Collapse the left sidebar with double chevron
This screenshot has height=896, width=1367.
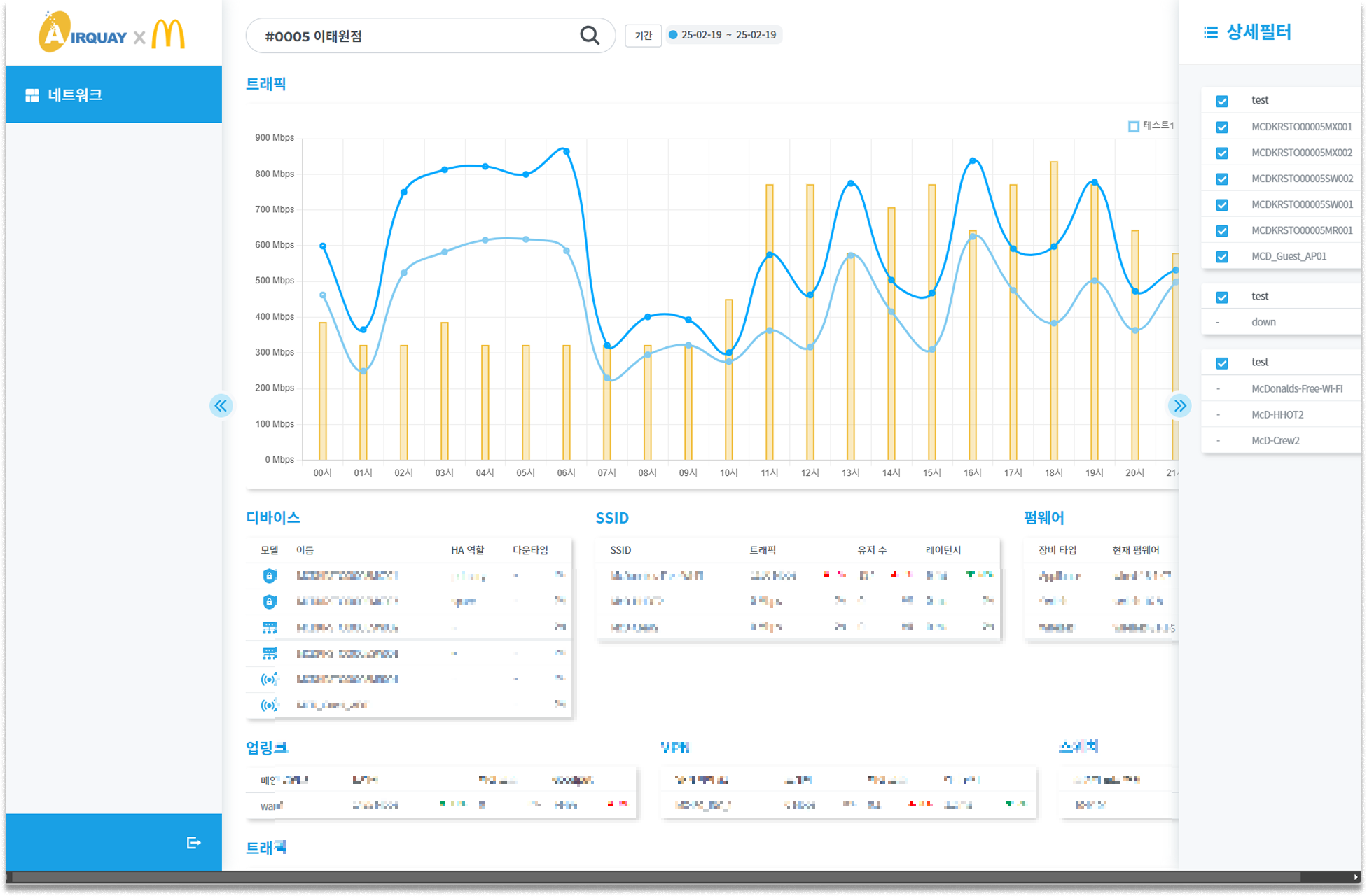(x=221, y=406)
